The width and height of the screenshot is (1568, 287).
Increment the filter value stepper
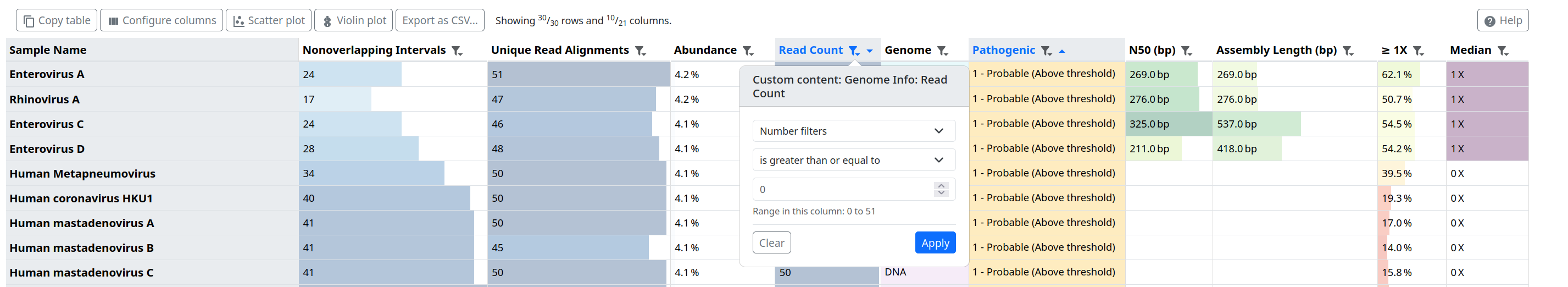coord(942,185)
